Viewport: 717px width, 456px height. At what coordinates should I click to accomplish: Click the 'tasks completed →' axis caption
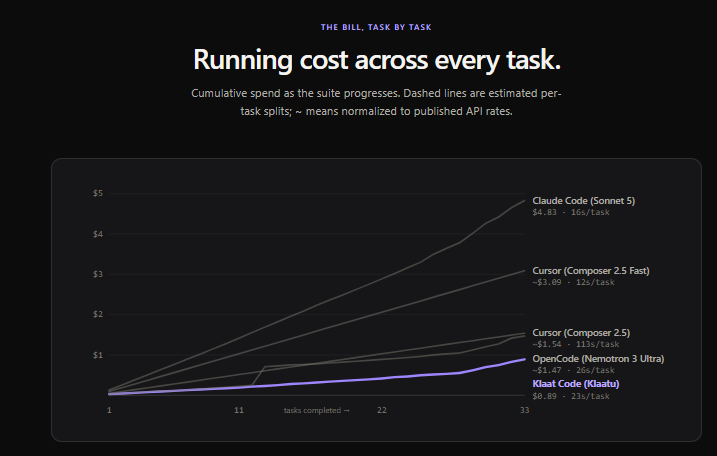tap(316, 411)
